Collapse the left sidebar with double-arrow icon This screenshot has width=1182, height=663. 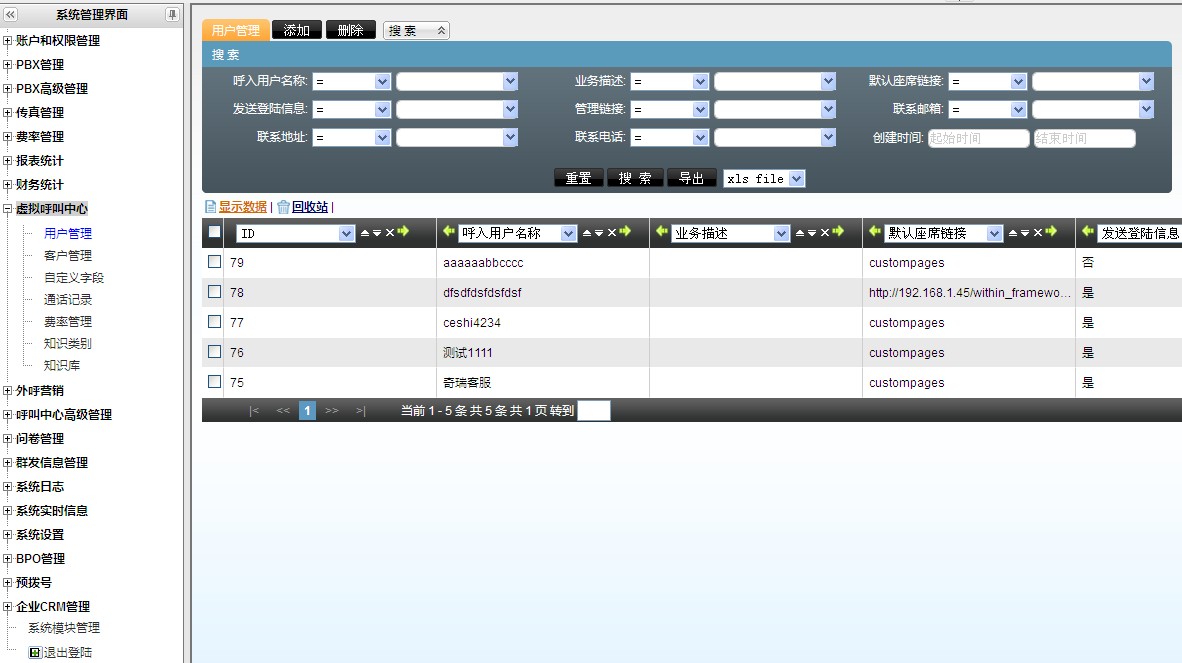pyautogui.click(x=11, y=15)
